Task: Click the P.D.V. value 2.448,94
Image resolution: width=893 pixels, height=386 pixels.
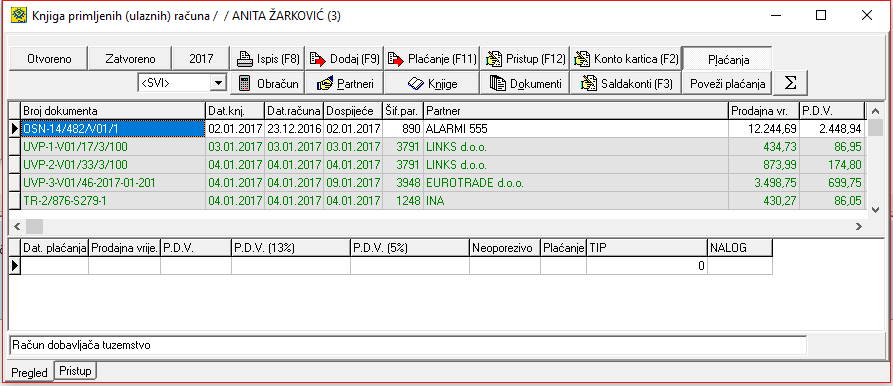Action: click(831, 129)
